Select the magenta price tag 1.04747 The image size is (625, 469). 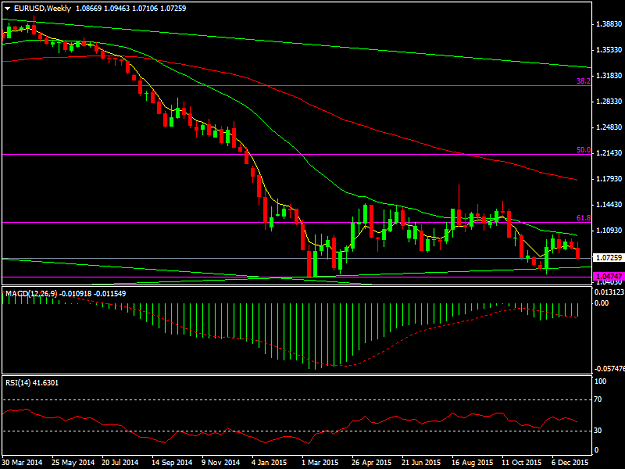point(609,276)
